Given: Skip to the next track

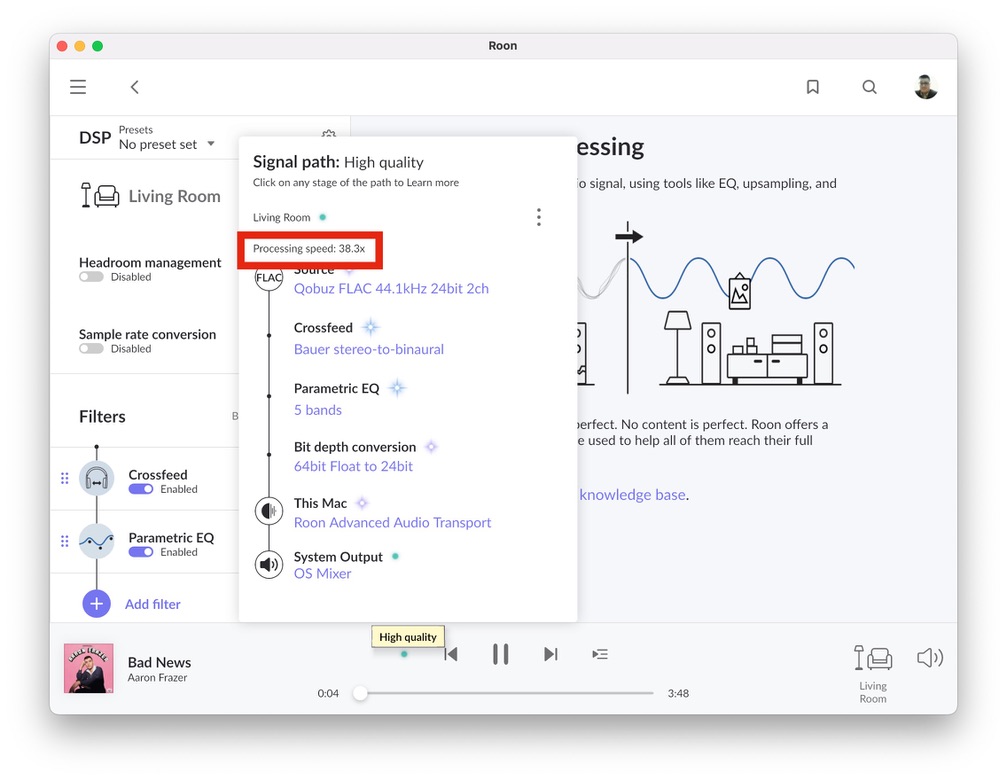Looking at the screenshot, I should (x=550, y=654).
